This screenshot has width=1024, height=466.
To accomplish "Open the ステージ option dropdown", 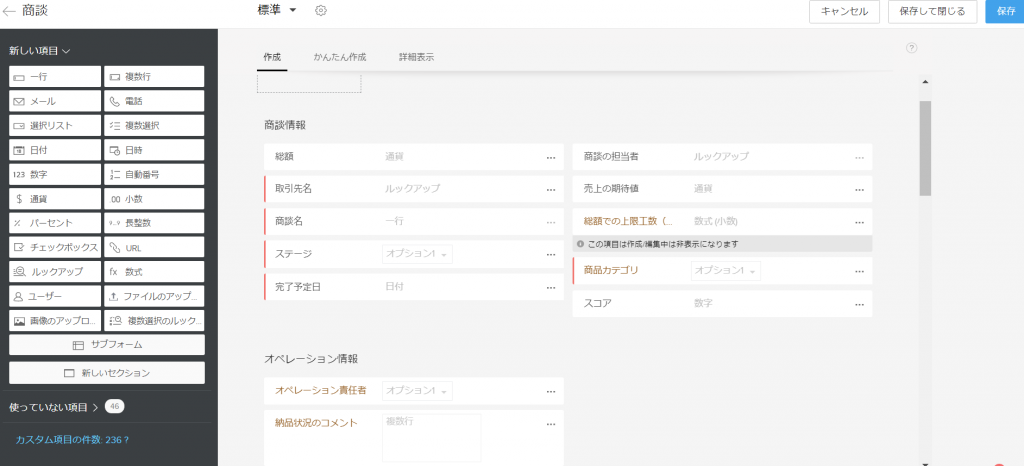I will tap(417, 254).
